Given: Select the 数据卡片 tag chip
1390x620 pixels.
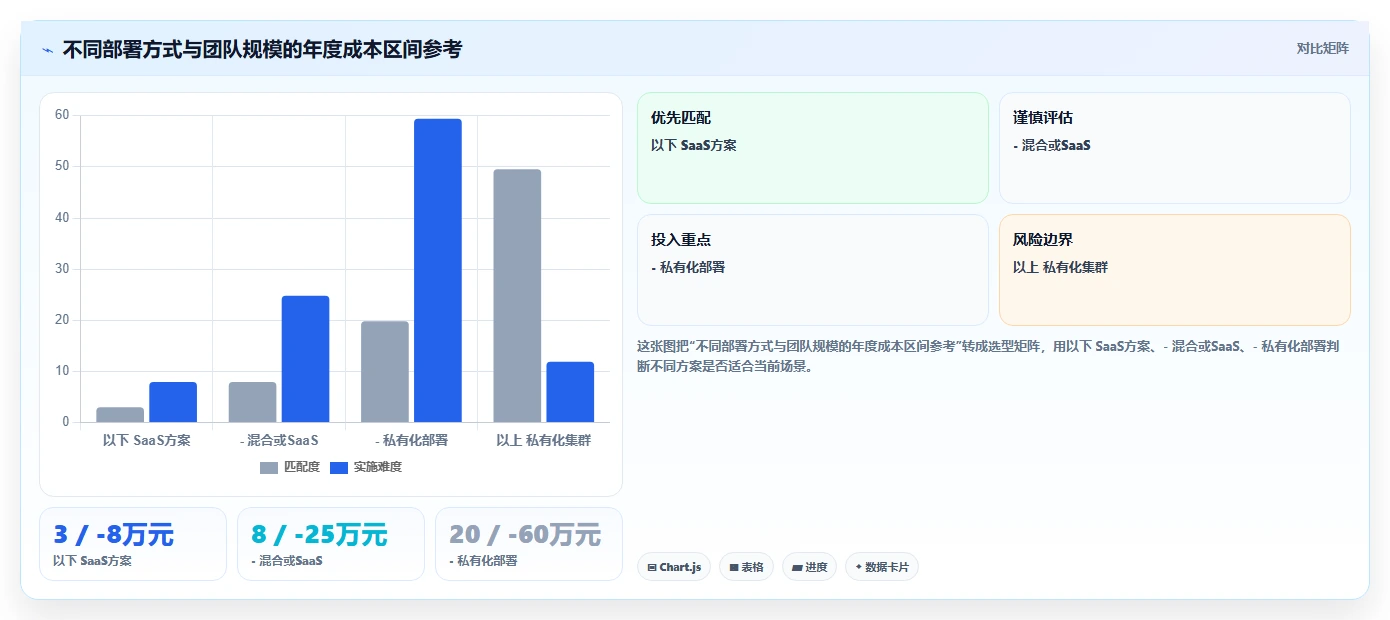Looking at the screenshot, I should (x=881, y=567).
